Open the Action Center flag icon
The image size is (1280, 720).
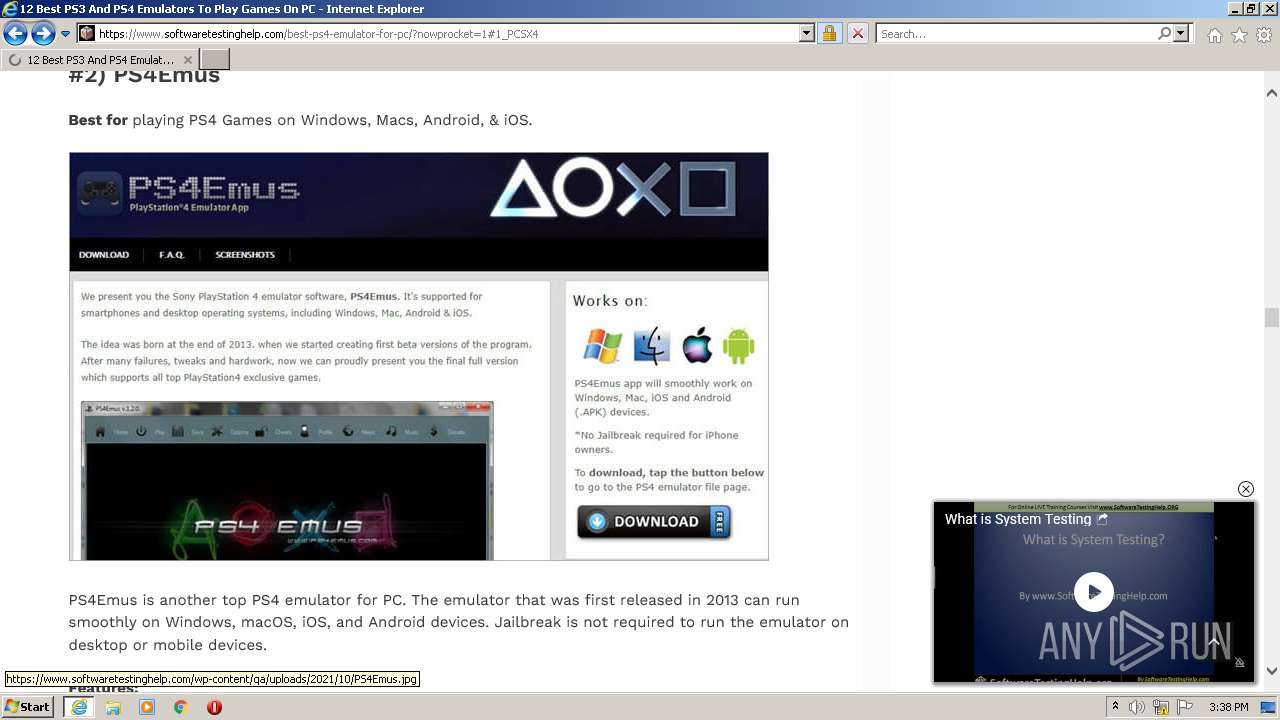[1185, 707]
